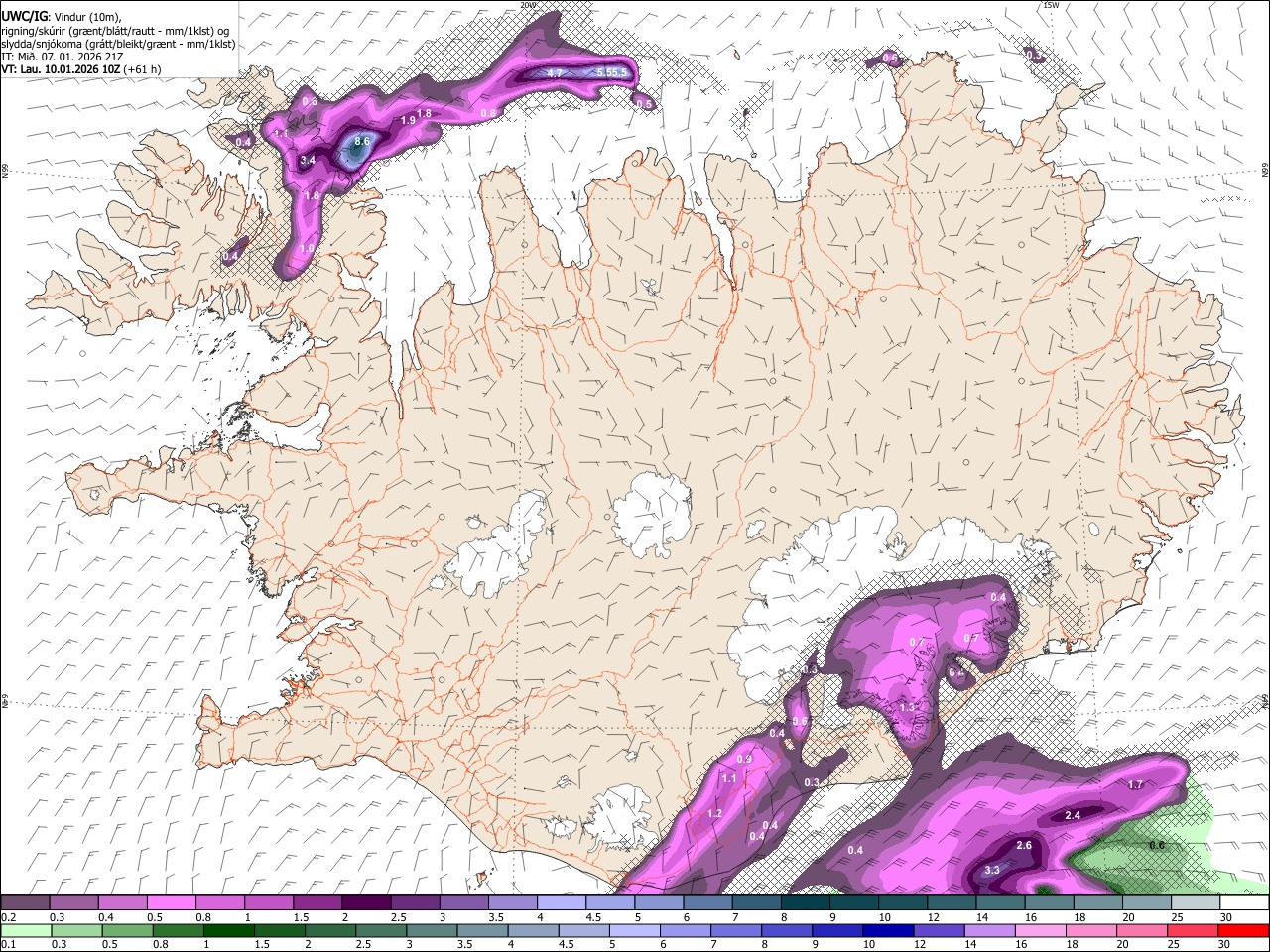Image resolution: width=1270 pixels, height=952 pixels.
Task: Click the 2.6 precipitation label
Action: tap(1025, 846)
